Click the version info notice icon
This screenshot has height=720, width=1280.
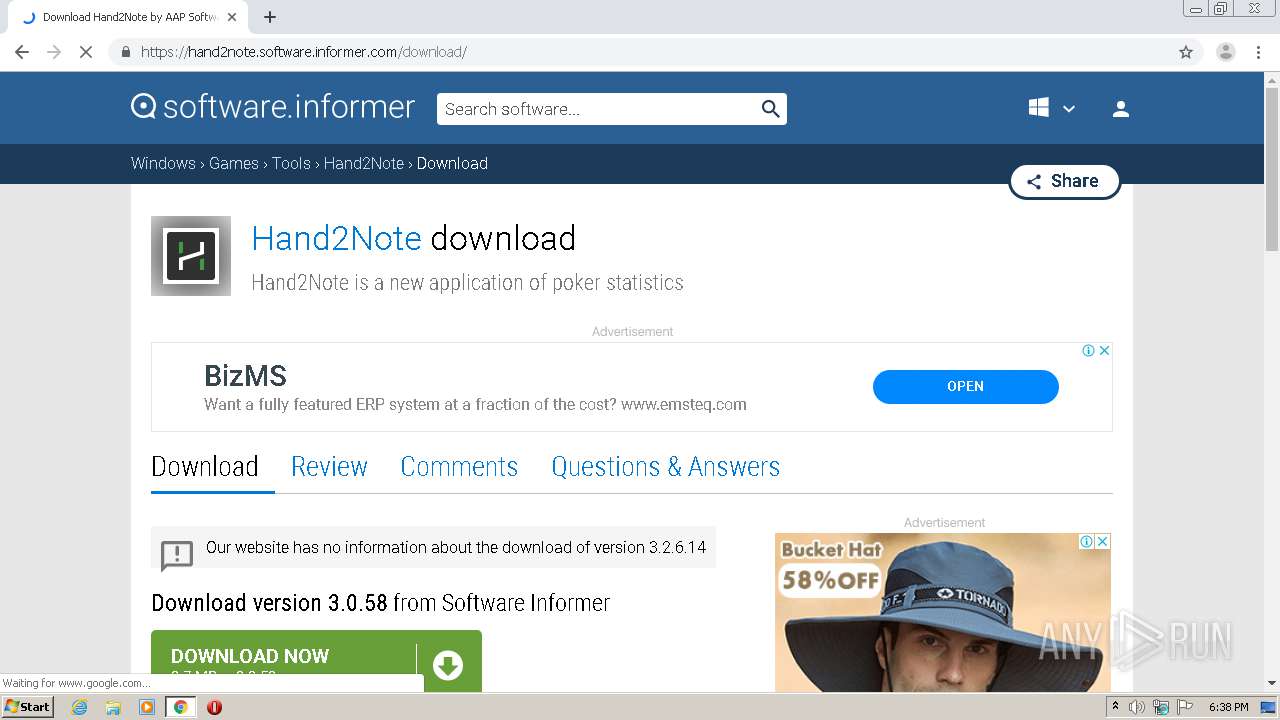click(x=177, y=555)
